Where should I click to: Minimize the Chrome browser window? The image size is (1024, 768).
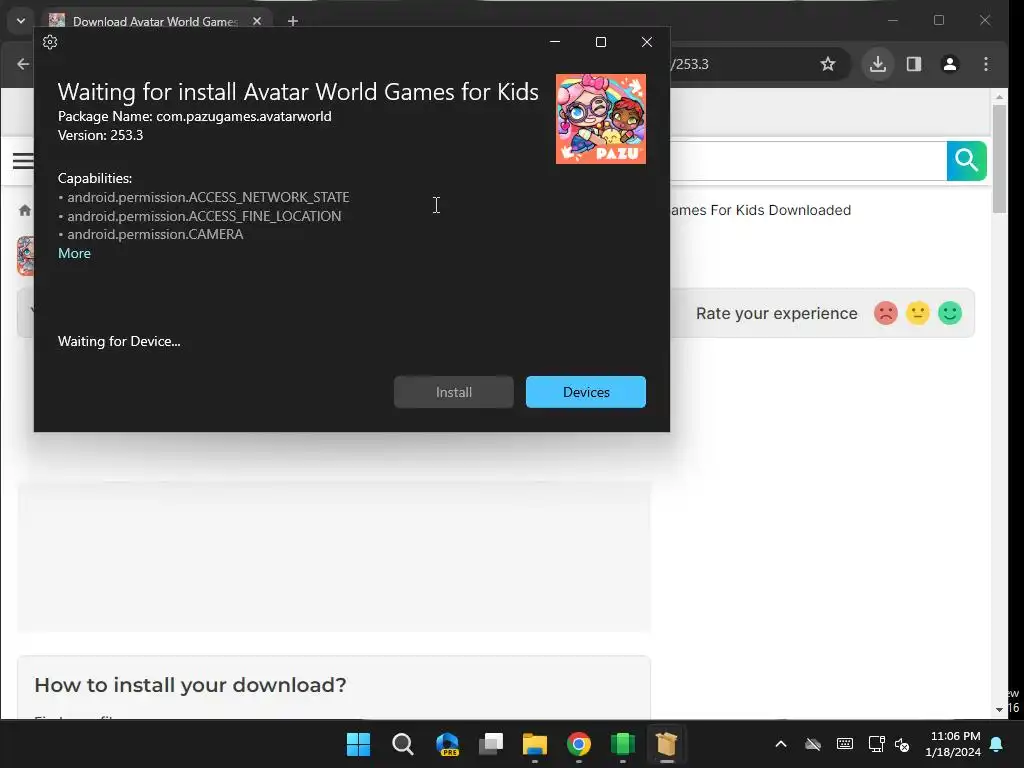[893, 20]
